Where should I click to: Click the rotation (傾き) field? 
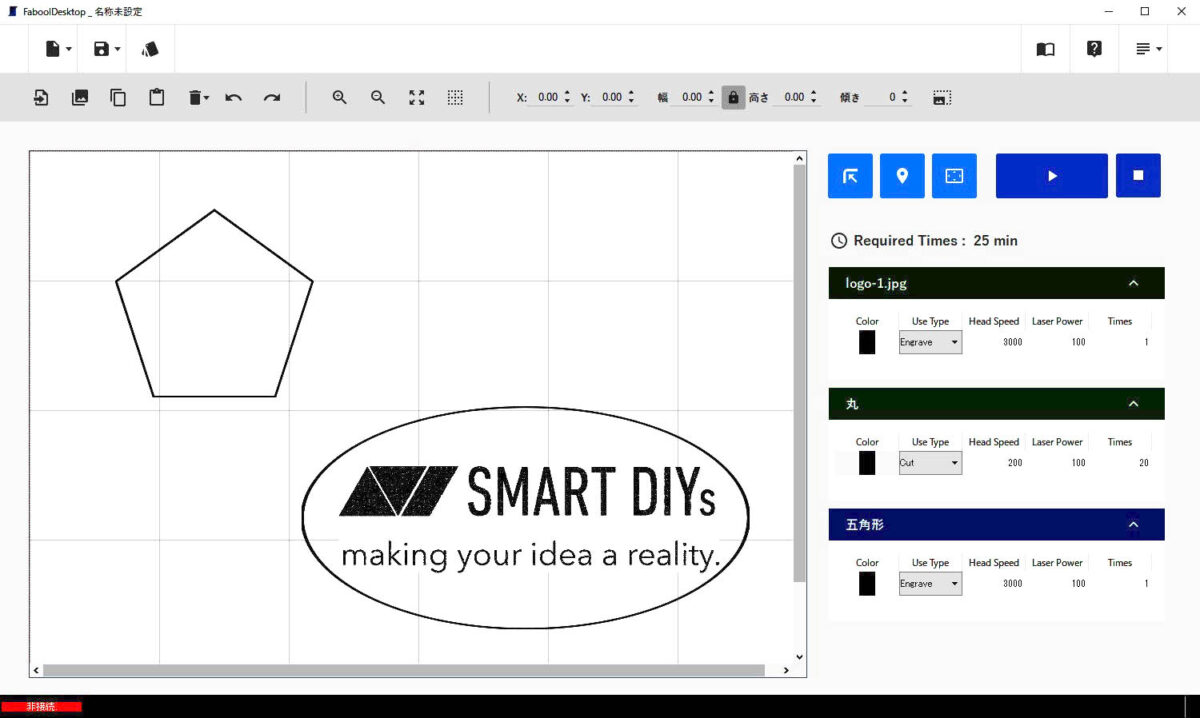coord(884,97)
